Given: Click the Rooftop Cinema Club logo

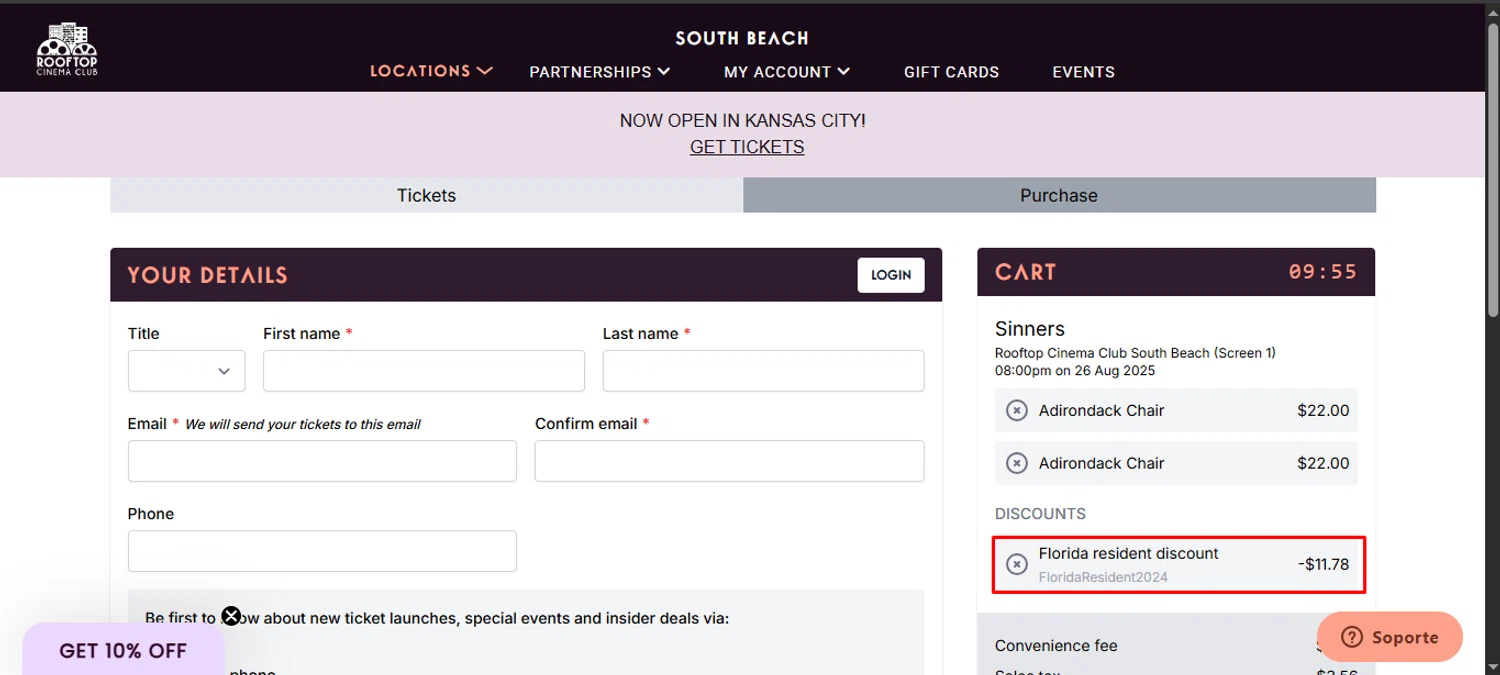Looking at the screenshot, I should click(67, 49).
